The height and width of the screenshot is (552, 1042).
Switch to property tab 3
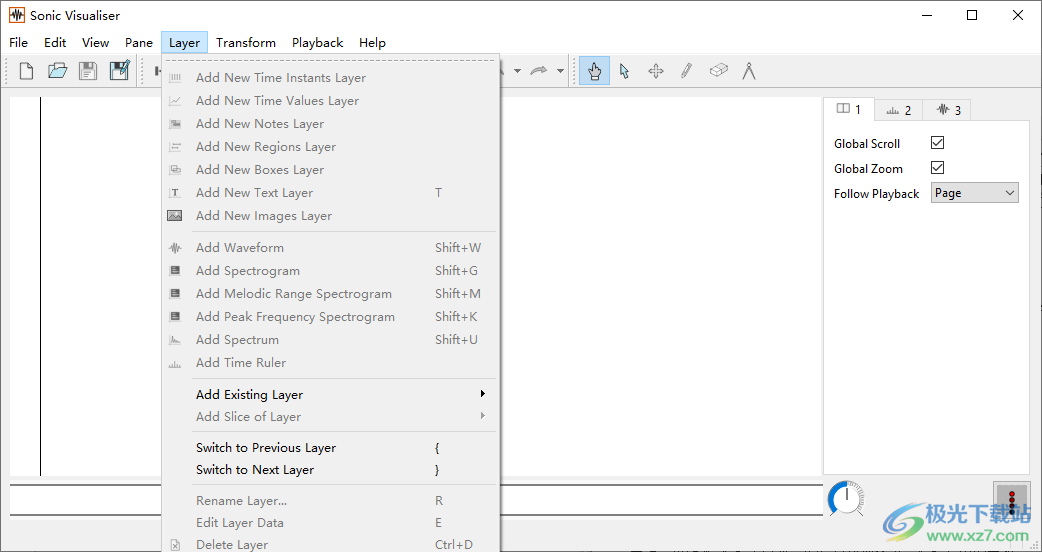(946, 110)
